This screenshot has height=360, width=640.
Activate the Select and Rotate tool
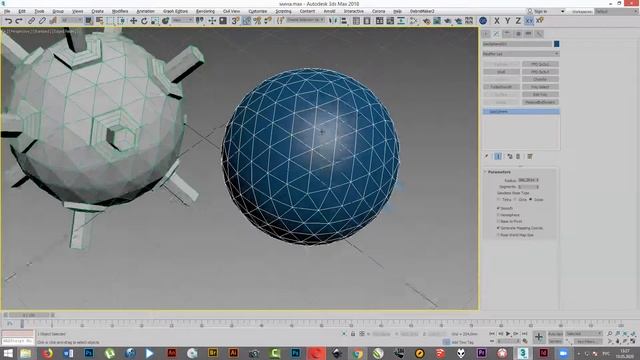tap(144, 21)
